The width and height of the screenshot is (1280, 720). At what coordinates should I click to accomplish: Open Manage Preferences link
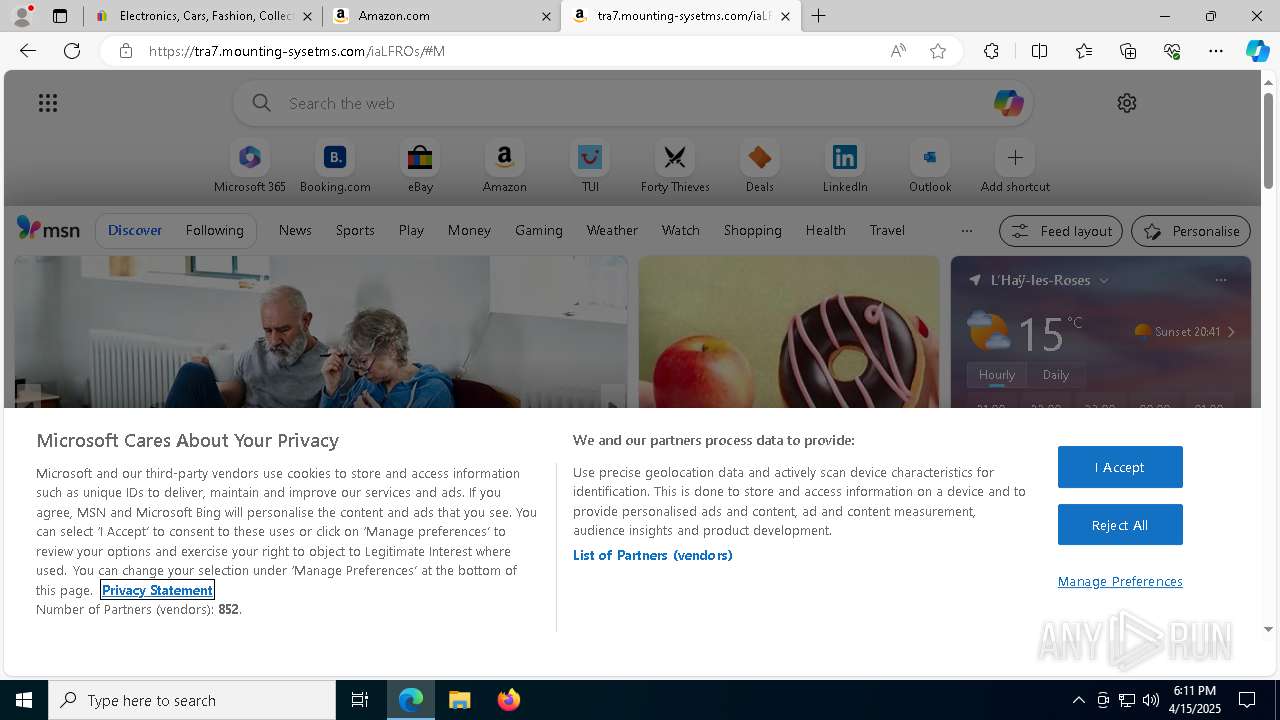(1120, 581)
